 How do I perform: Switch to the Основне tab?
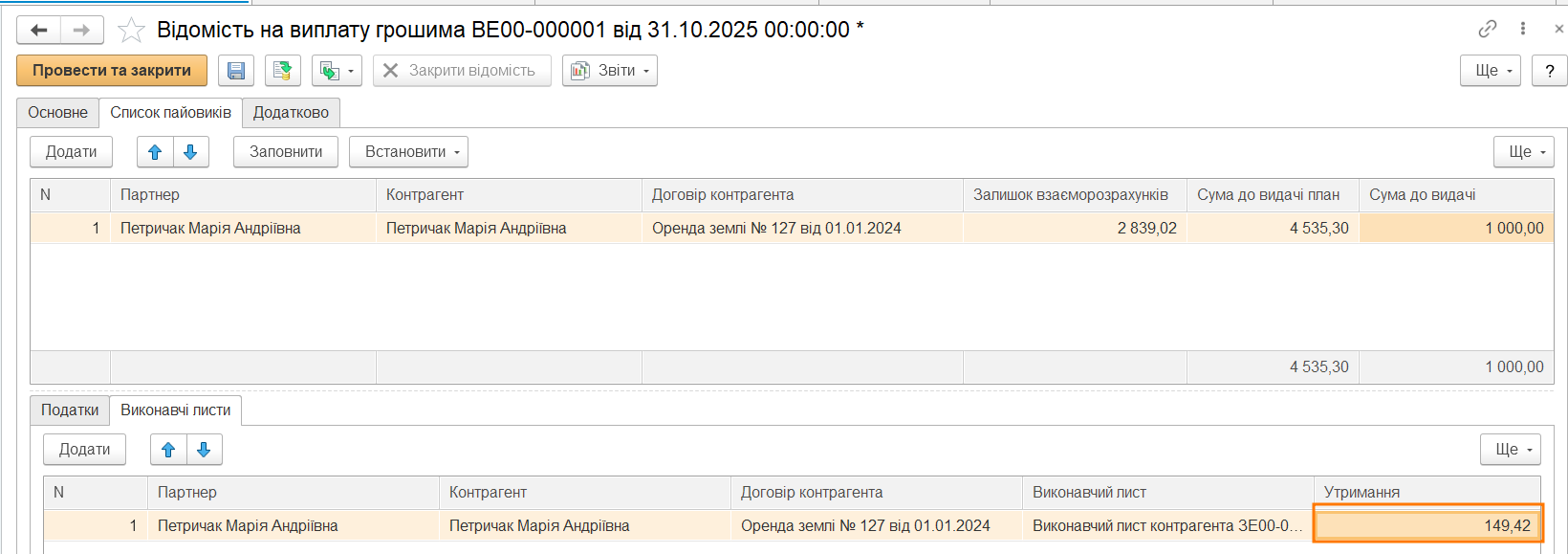pos(57,113)
